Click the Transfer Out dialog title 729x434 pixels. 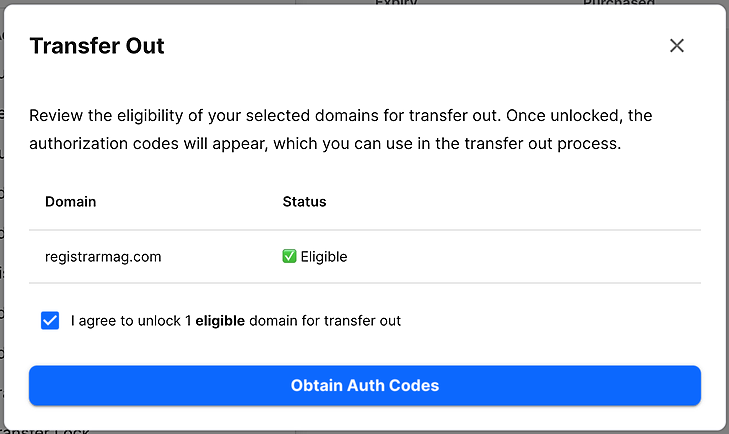pos(97,46)
